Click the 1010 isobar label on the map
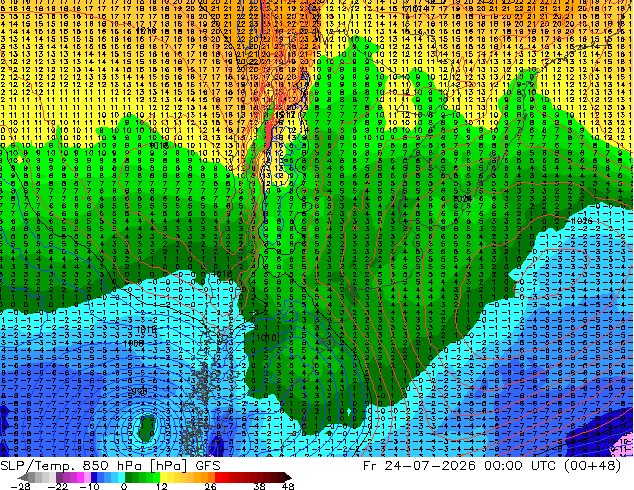This screenshot has width=634, height=490. pyautogui.click(x=267, y=337)
